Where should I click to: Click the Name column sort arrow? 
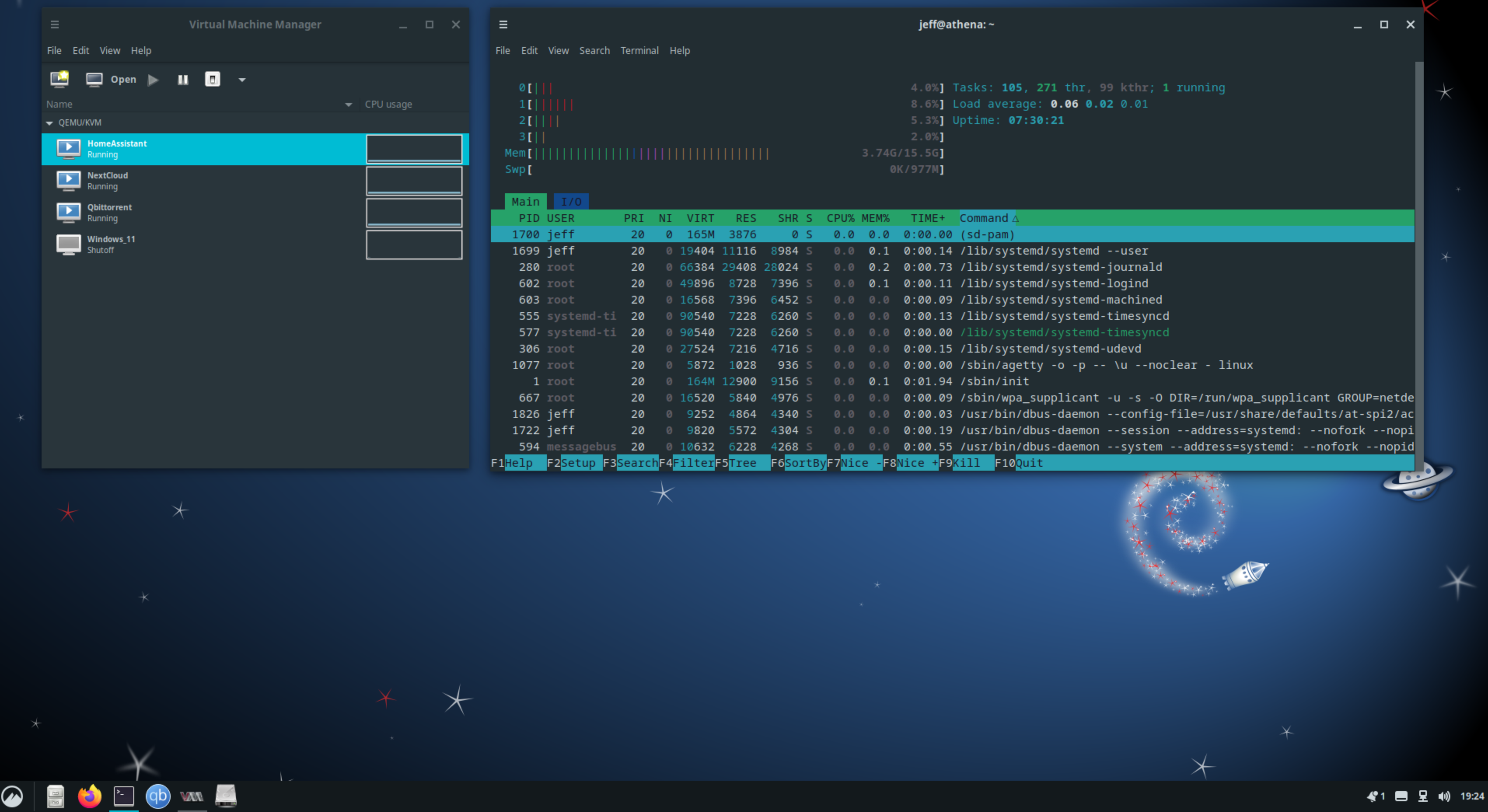pos(348,104)
